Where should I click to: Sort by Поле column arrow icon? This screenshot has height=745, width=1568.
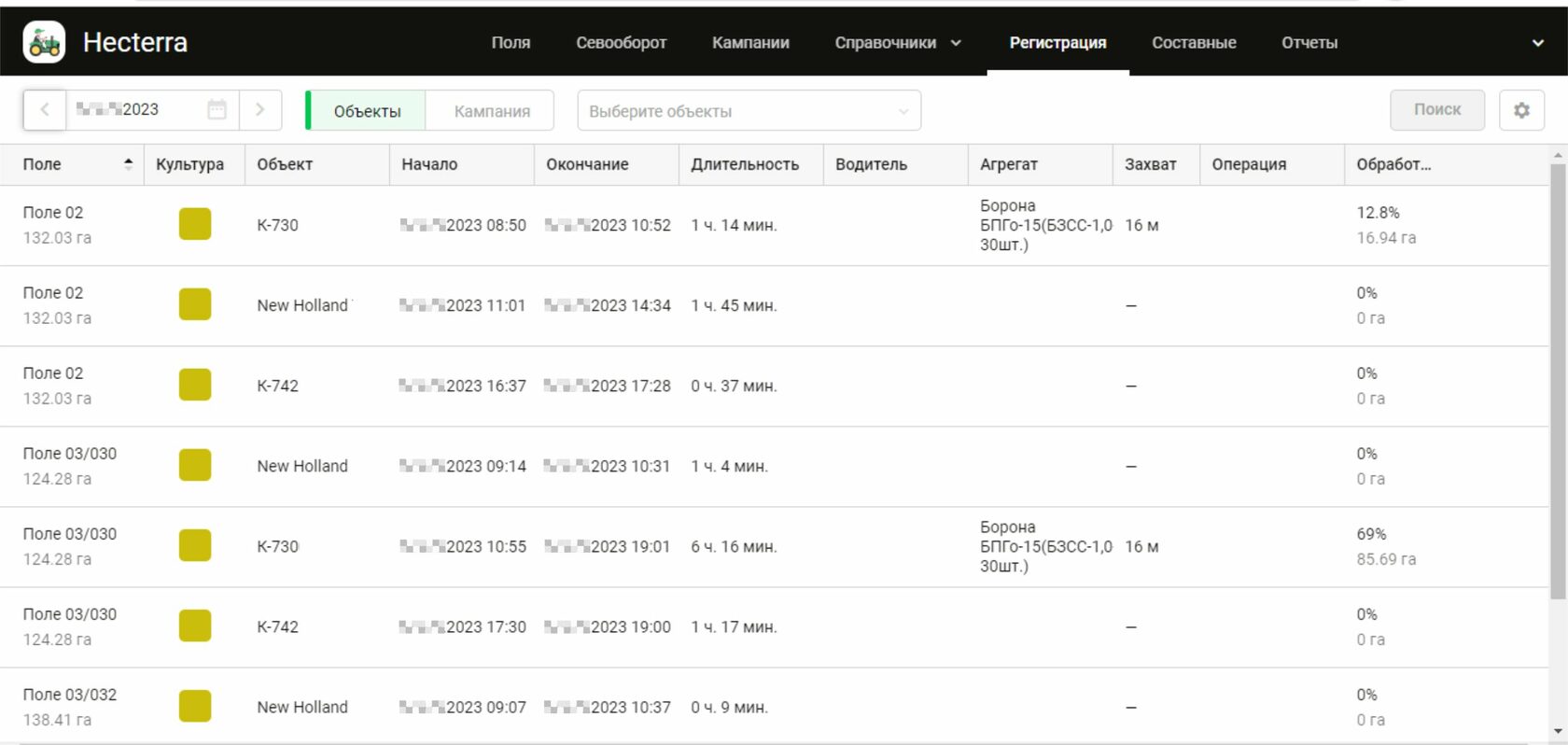(128, 164)
